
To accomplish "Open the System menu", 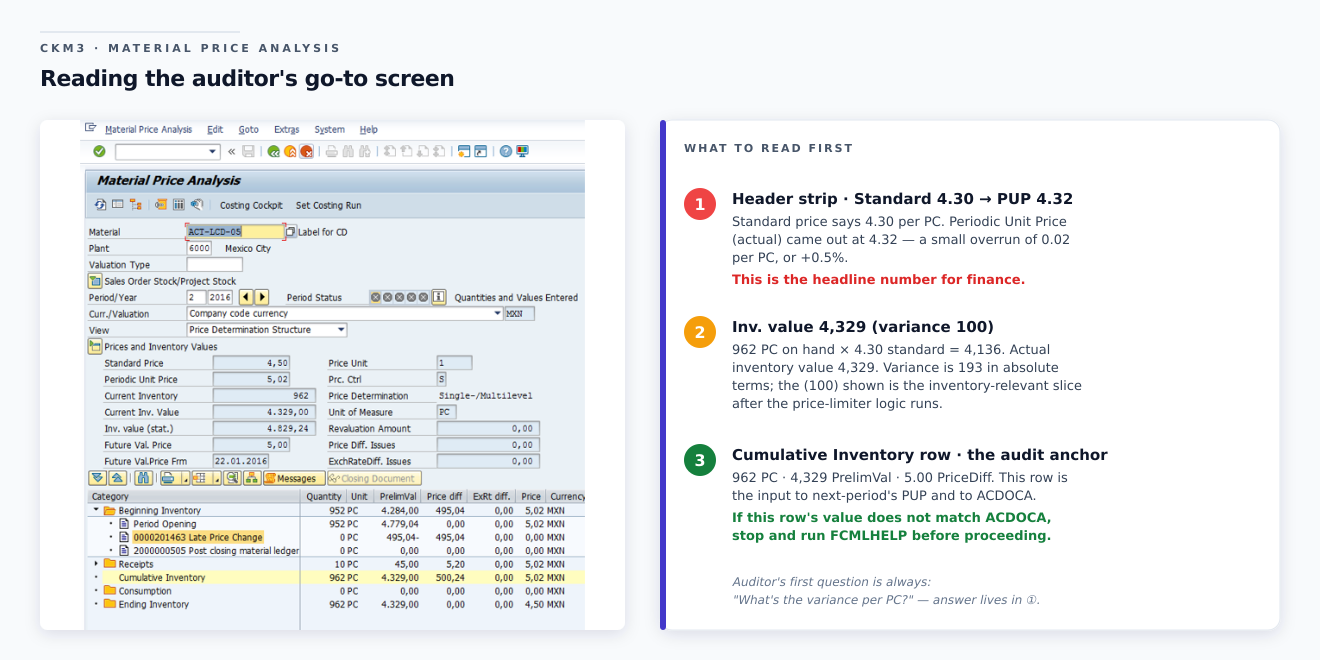I will click(x=330, y=129).
